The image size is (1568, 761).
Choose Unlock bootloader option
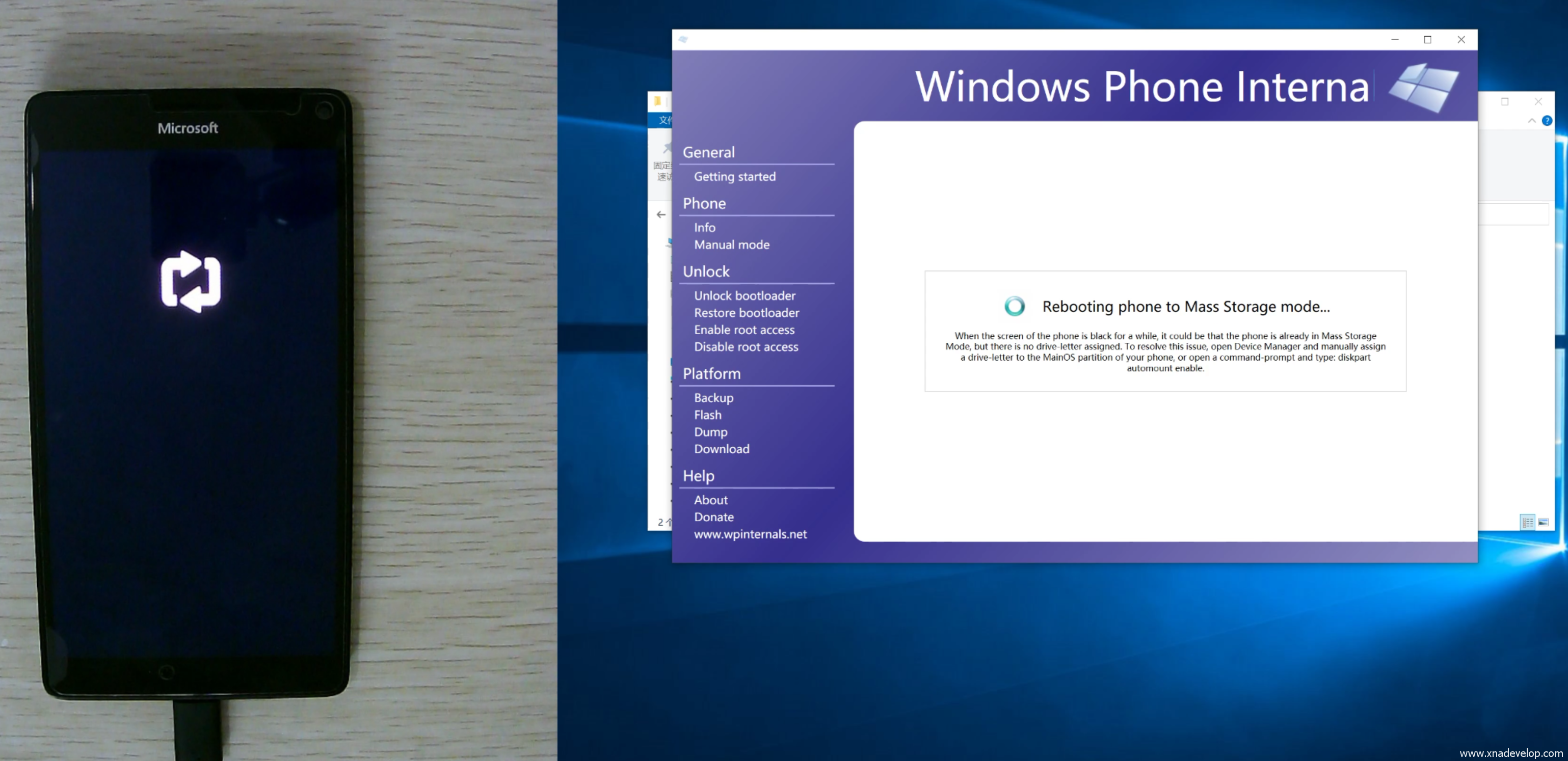744,295
